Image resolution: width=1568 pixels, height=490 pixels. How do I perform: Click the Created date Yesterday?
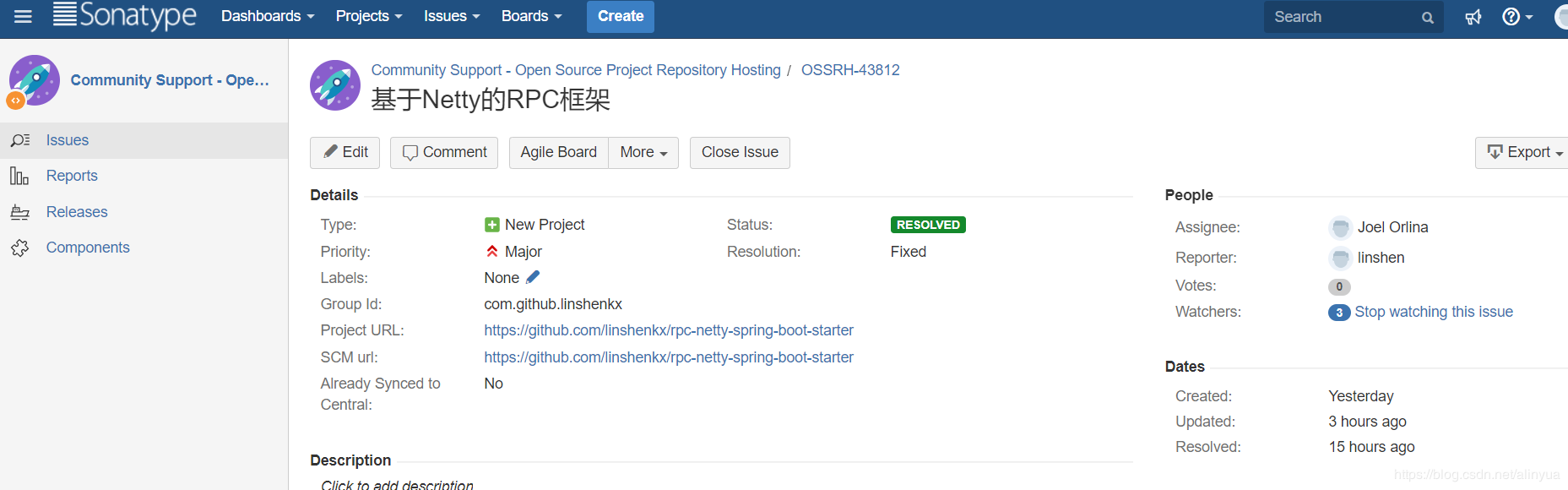(1361, 396)
